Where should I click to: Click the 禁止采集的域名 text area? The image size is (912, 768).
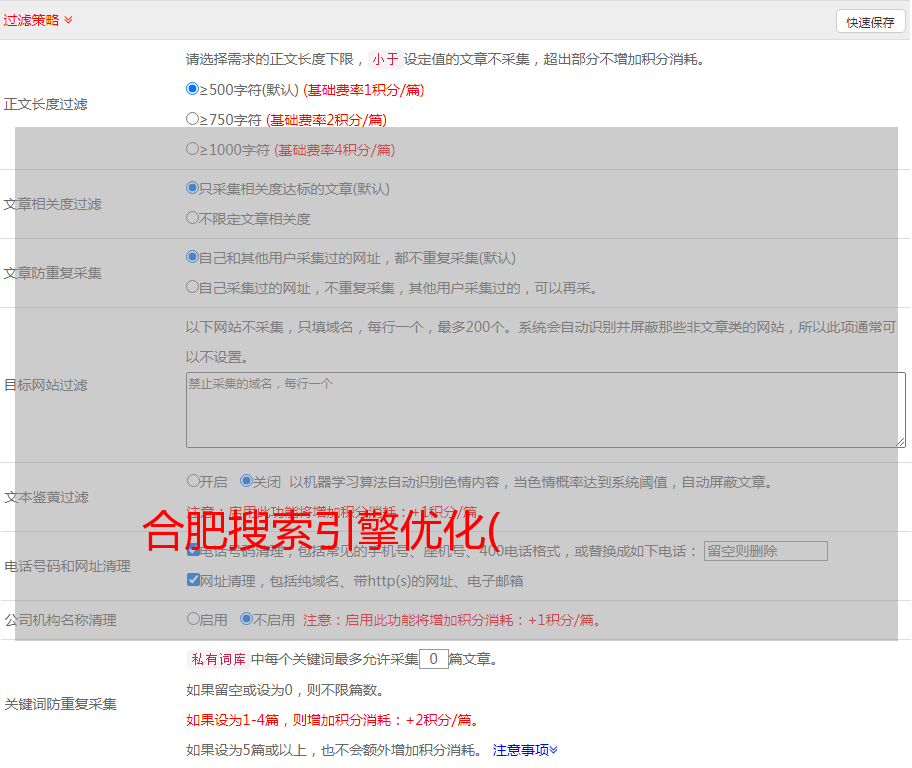tap(545, 409)
